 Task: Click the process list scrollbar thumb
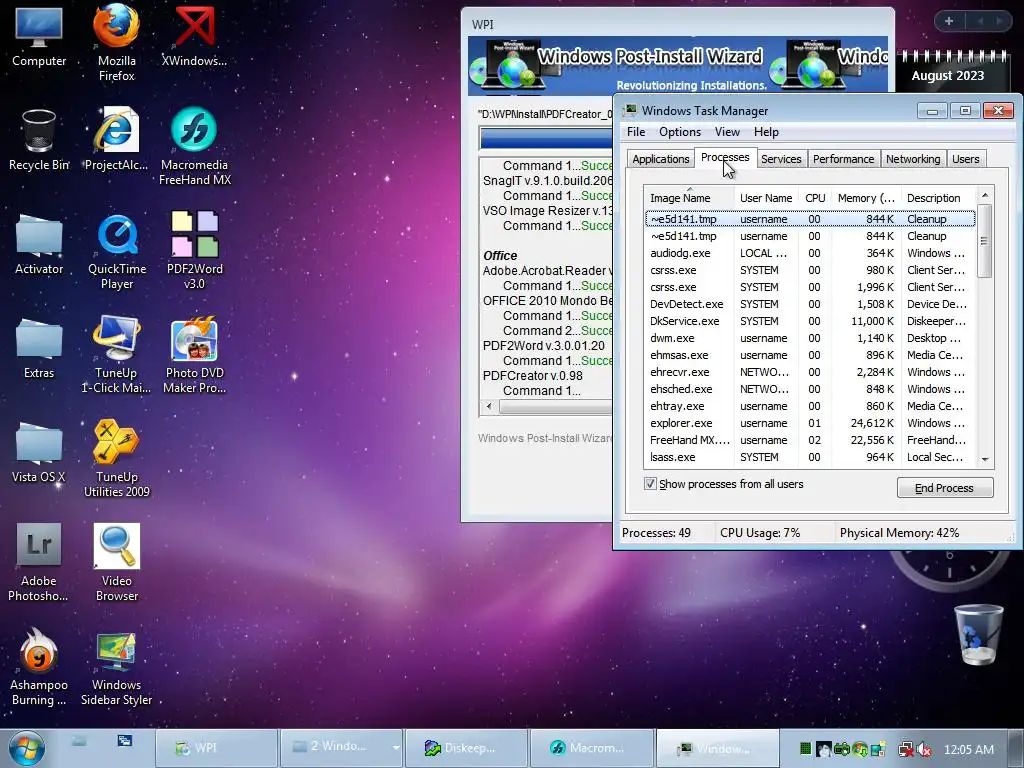[x=985, y=241]
